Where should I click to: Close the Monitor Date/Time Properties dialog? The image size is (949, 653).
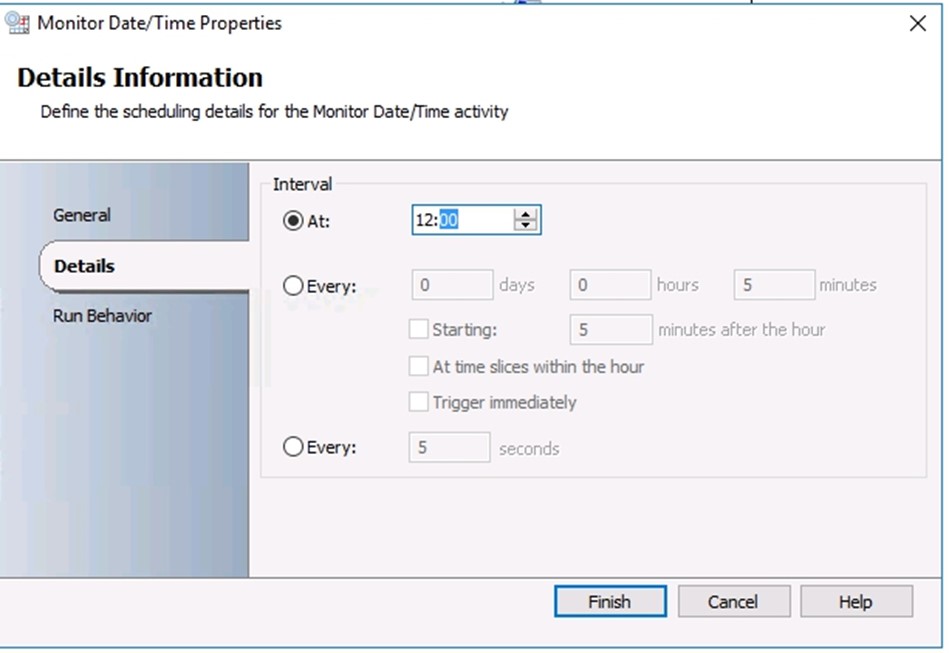(918, 24)
